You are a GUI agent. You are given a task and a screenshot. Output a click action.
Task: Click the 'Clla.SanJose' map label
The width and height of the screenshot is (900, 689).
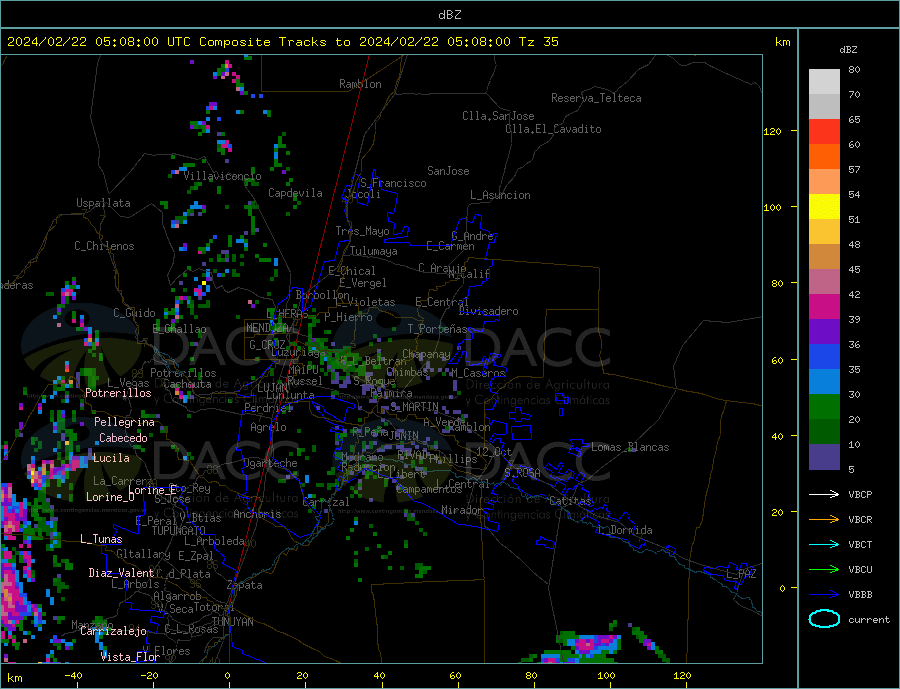[x=498, y=116]
